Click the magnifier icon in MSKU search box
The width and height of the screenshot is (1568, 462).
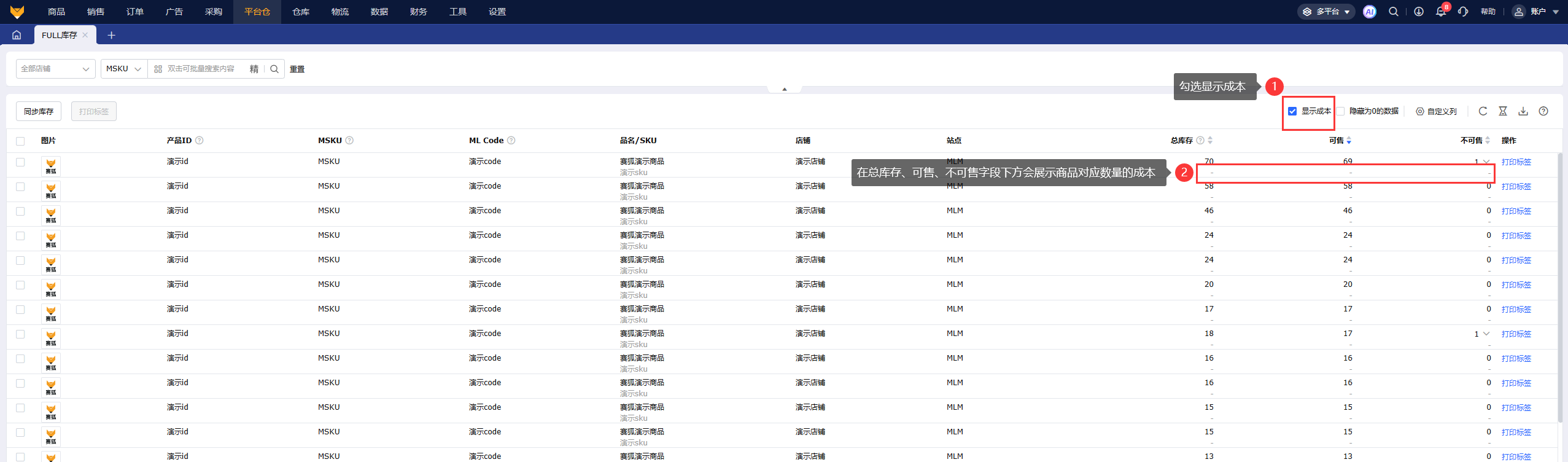274,69
